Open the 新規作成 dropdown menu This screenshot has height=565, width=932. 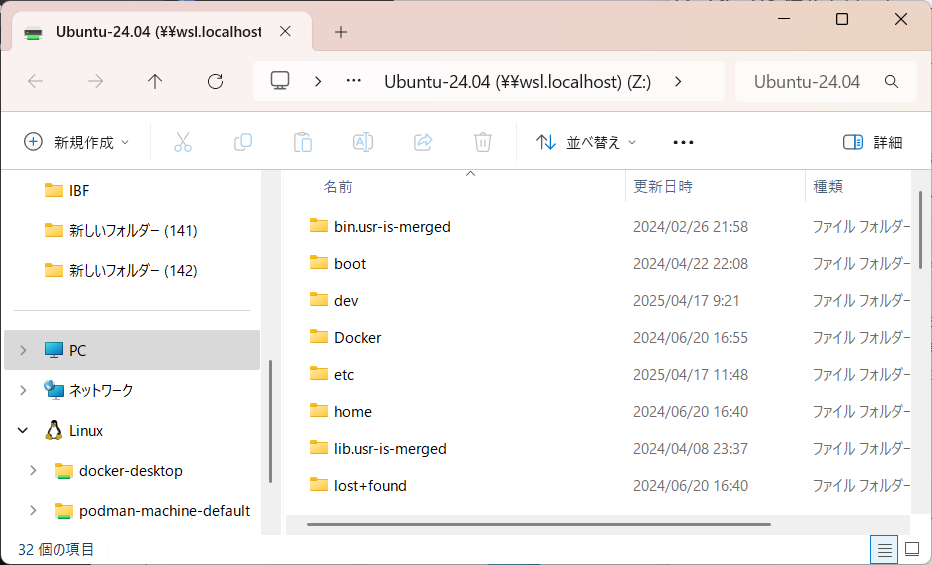coord(77,142)
